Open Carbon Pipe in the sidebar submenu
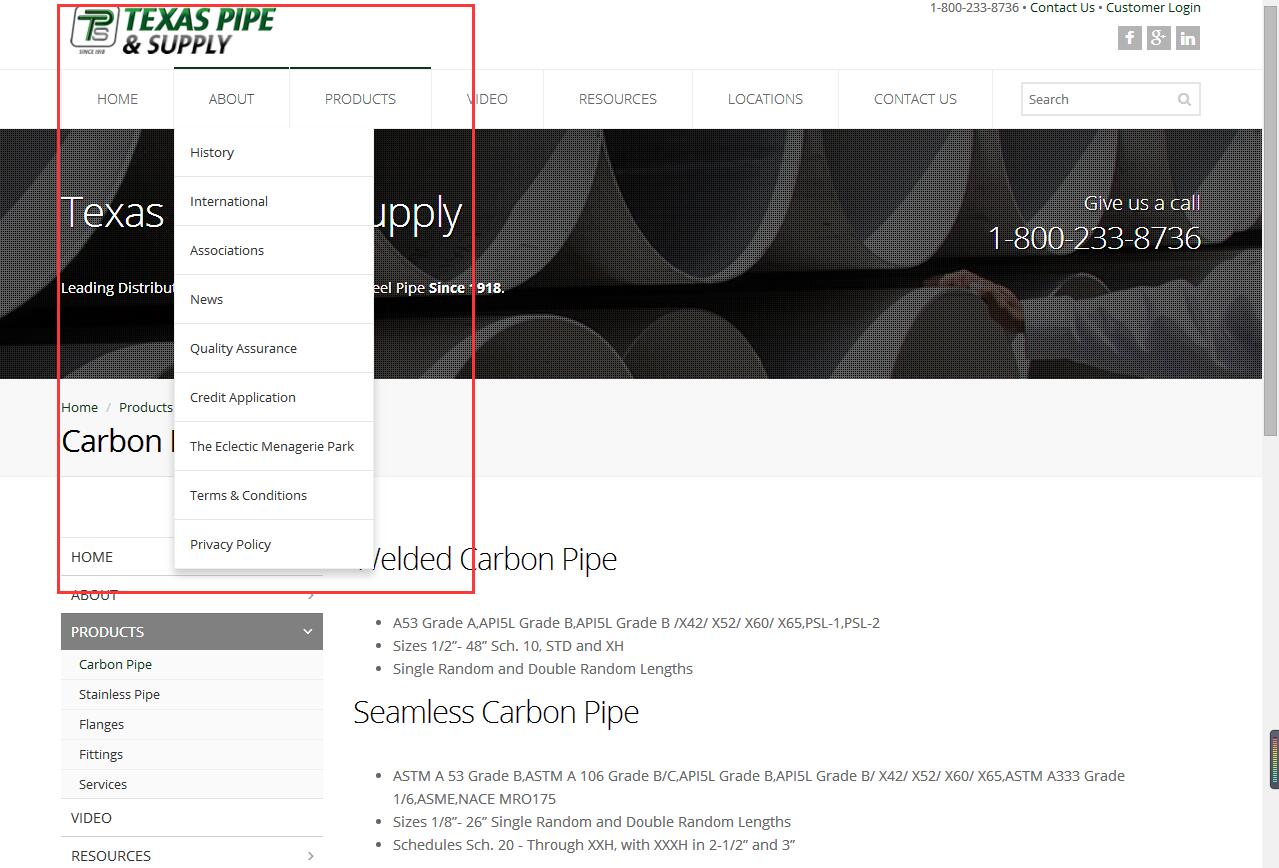This screenshot has height=868, width=1279. coord(115,664)
